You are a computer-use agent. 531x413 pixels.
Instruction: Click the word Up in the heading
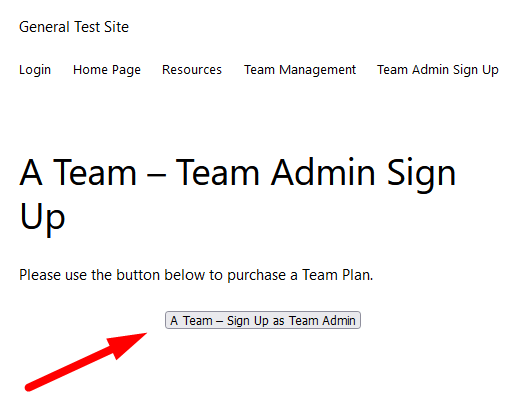point(42,217)
